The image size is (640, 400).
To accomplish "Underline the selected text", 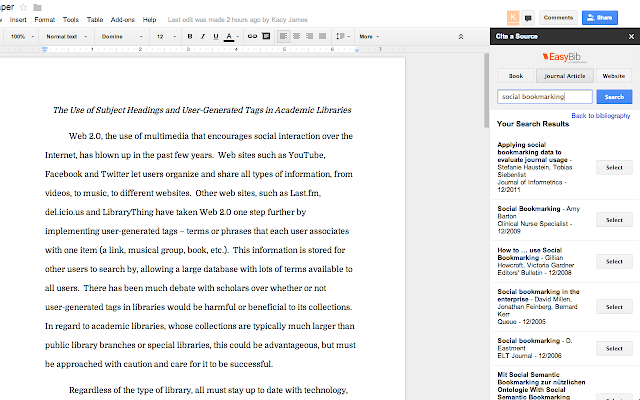I will pyautogui.click(x=216, y=36).
